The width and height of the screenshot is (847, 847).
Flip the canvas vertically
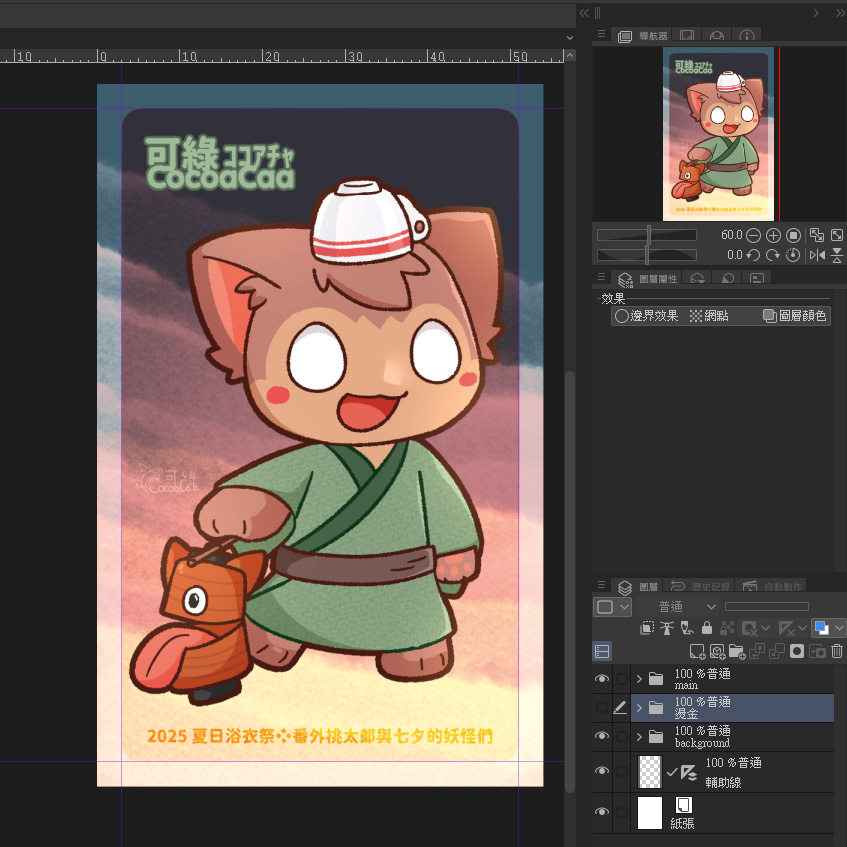837,255
